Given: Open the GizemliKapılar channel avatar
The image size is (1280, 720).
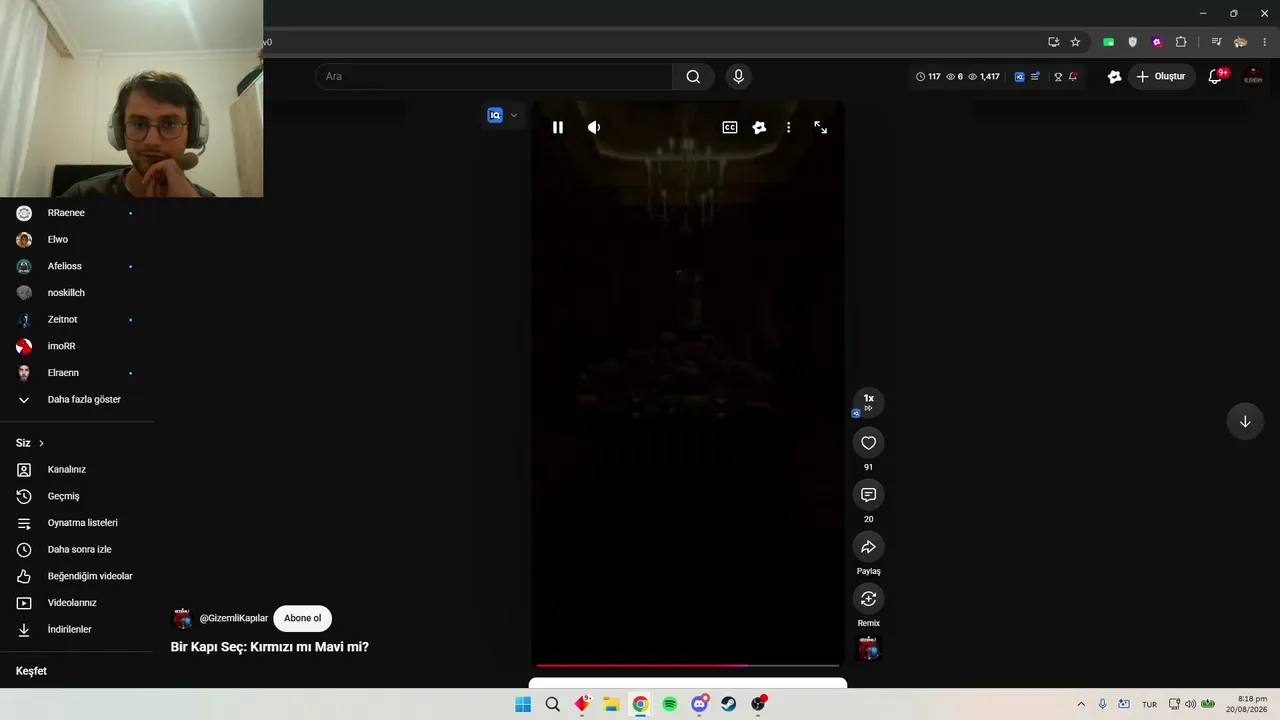Looking at the screenshot, I should pyautogui.click(x=182, y=618).
